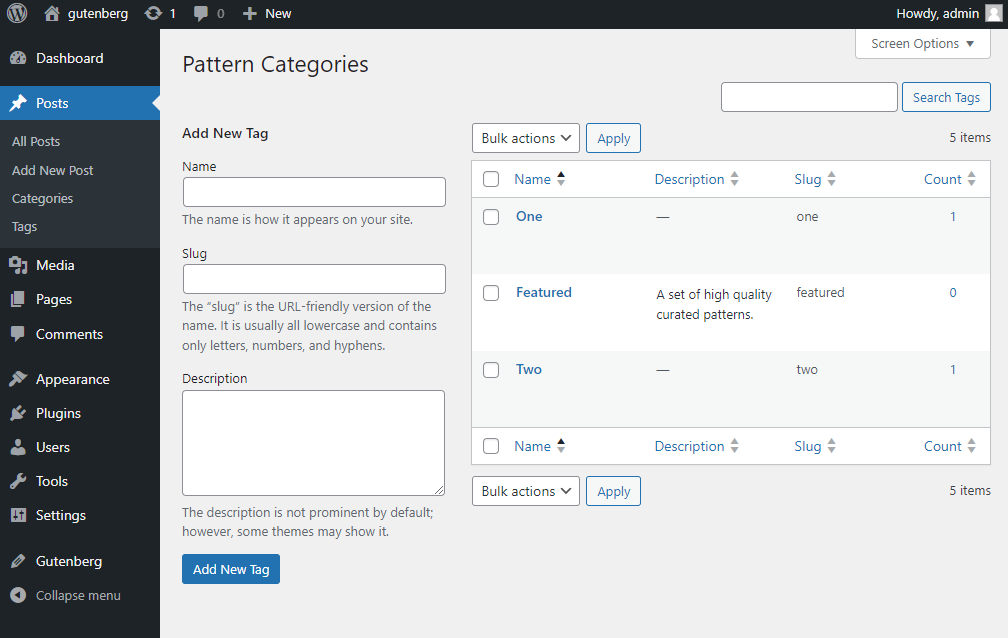1008x638 pixels.
Task: Check the checkbox next to the One category
Action: 491,216
